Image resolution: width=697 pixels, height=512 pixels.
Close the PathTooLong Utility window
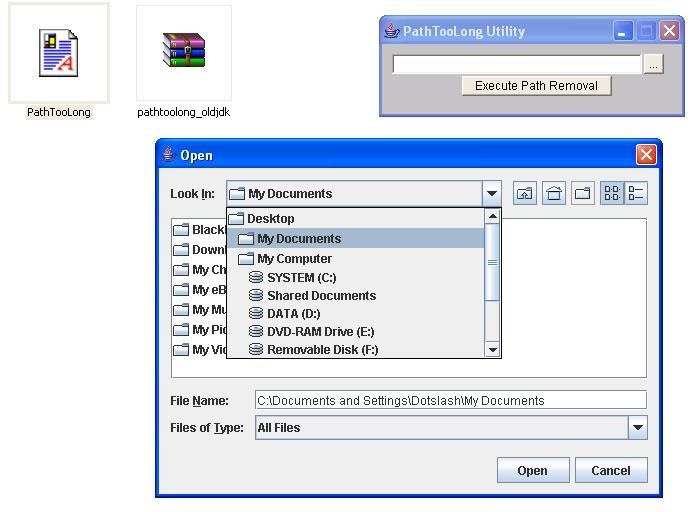point(669,31)
